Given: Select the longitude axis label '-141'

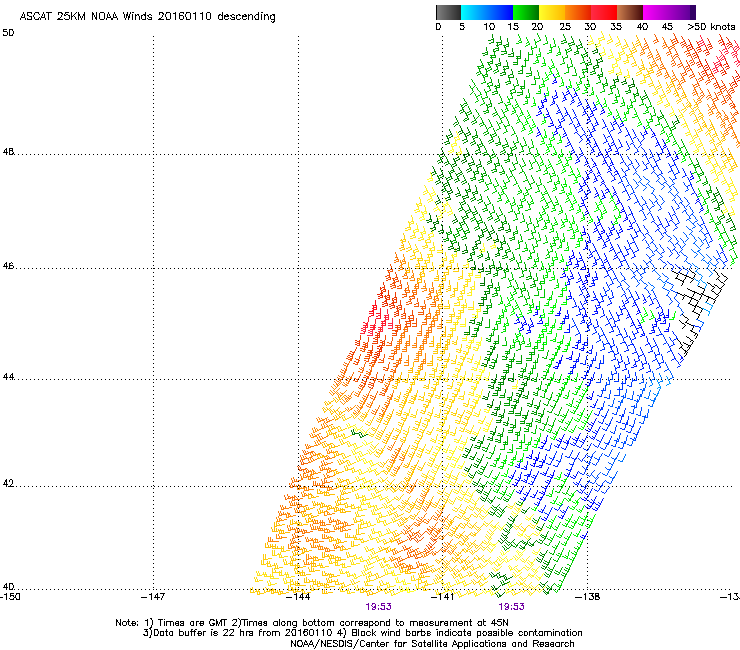Looking at the screenshot, I should 442,597.
